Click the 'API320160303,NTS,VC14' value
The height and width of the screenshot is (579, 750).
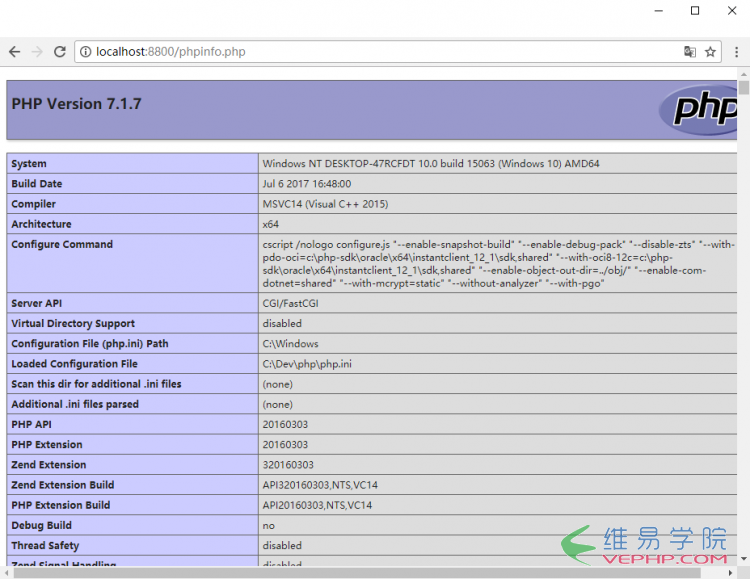[x=320, y=485]
